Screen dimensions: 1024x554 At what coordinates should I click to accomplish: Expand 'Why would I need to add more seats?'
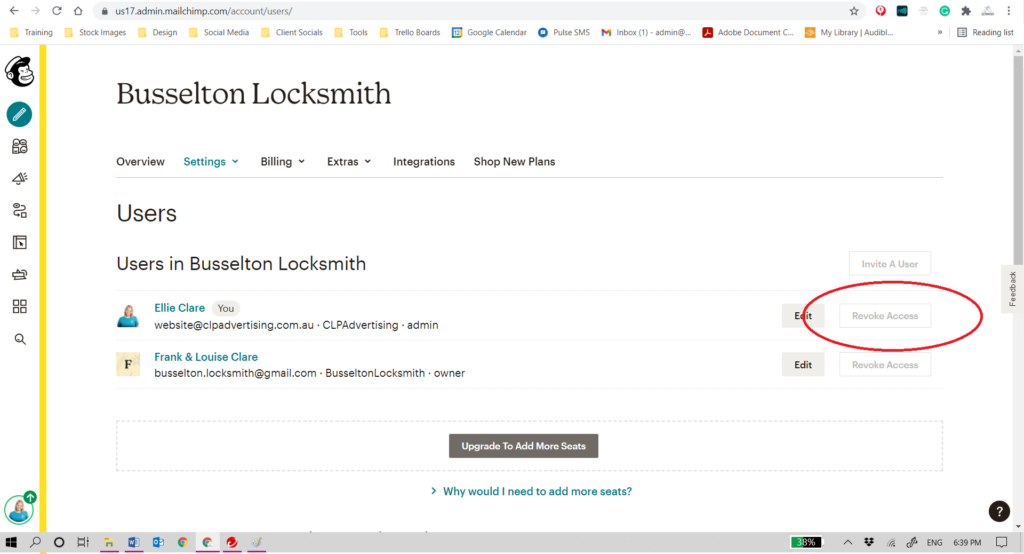pyautogui.click(x=531, y=491)
